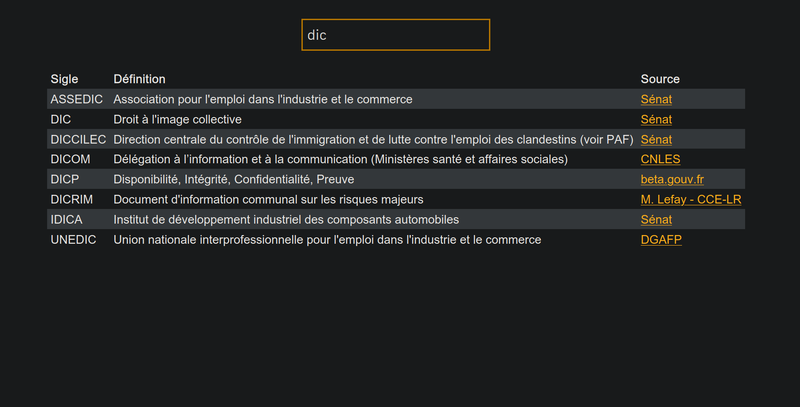Click the definition "Droit à l'image collective"

pyautogui.click(x=177, y=119)
